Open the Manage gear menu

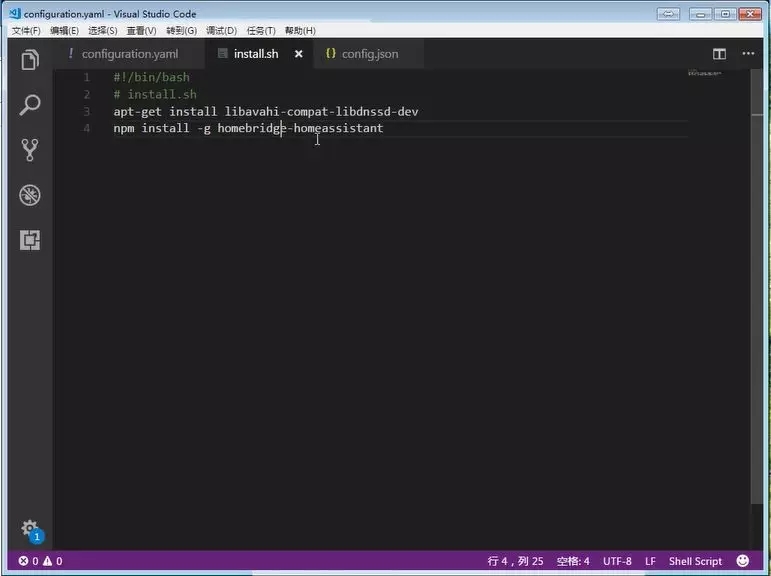click(30, 530)
